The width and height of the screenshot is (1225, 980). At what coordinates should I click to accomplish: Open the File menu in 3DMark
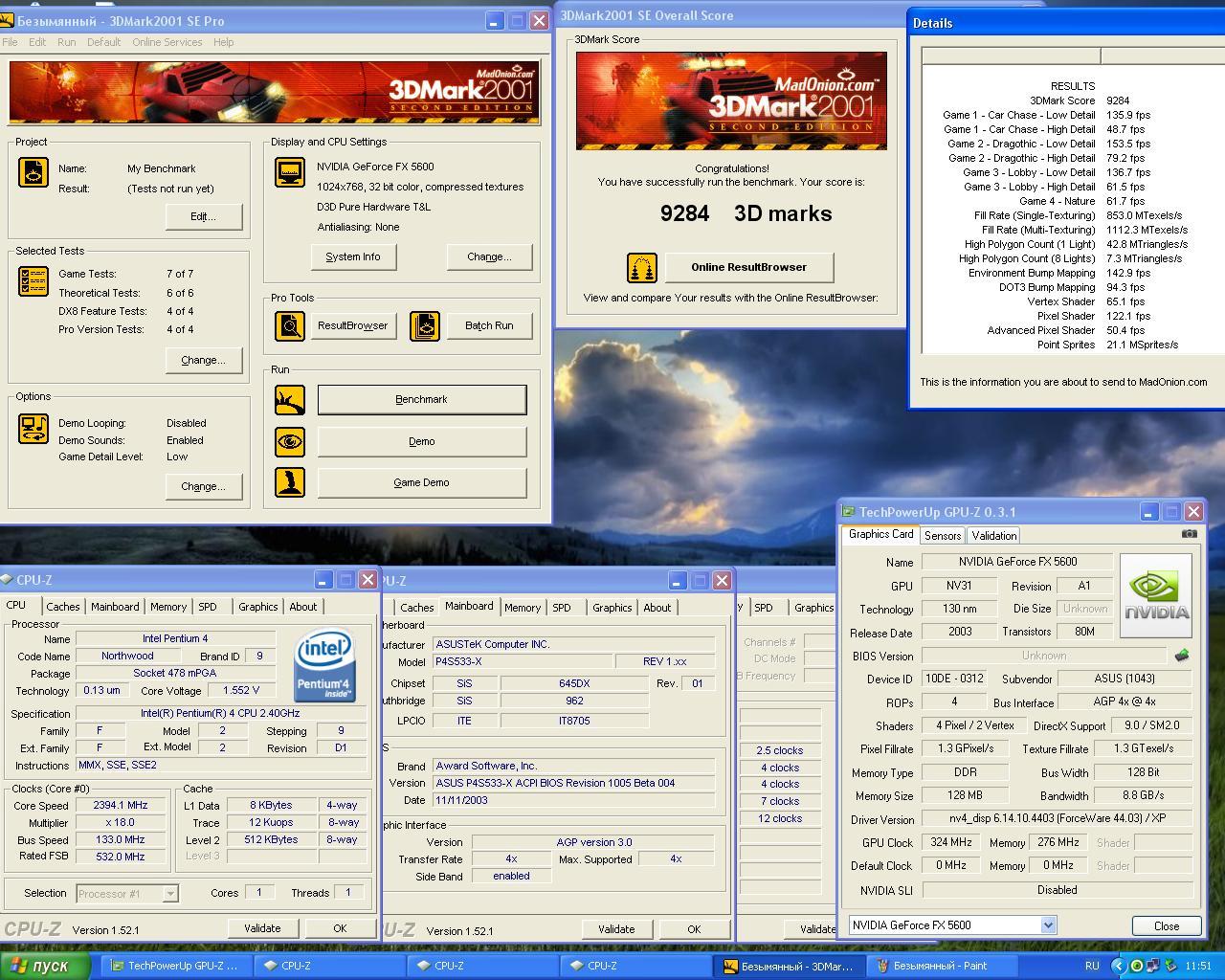[x=10, y=42]
